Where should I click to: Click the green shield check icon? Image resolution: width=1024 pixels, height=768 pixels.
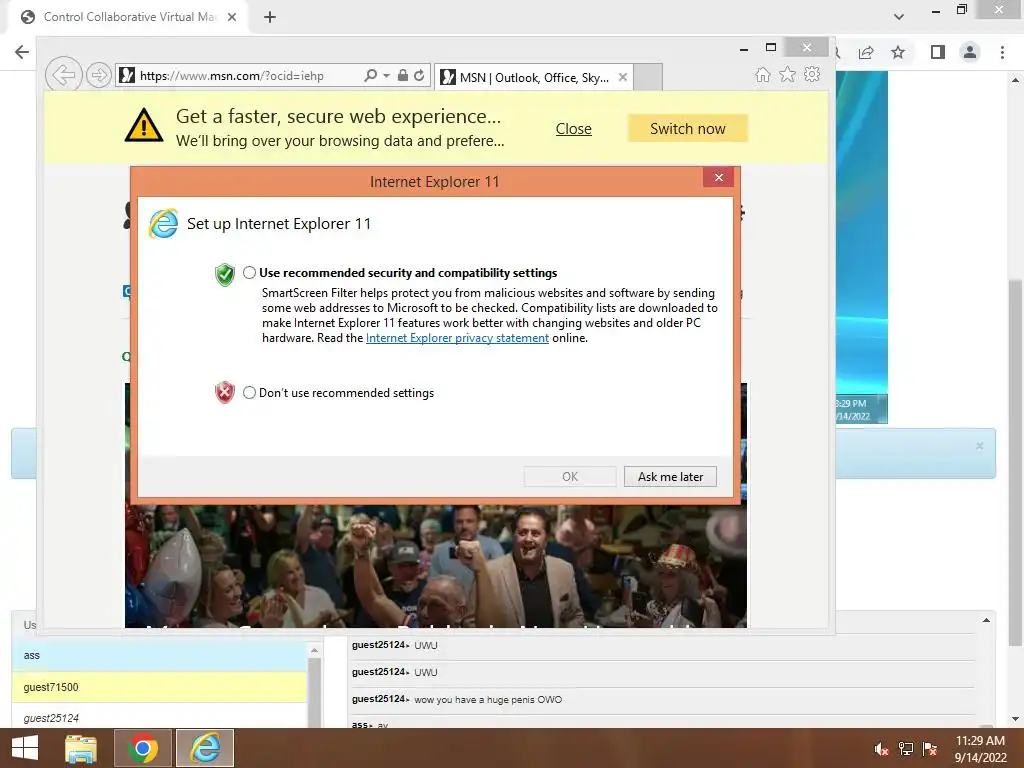pos(225,274)
